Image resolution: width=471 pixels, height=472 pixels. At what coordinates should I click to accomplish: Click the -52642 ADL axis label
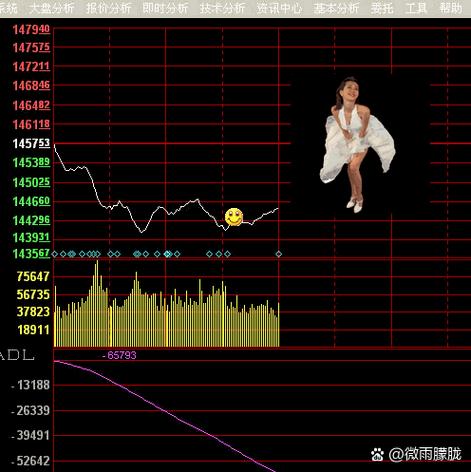pos(30,461)
